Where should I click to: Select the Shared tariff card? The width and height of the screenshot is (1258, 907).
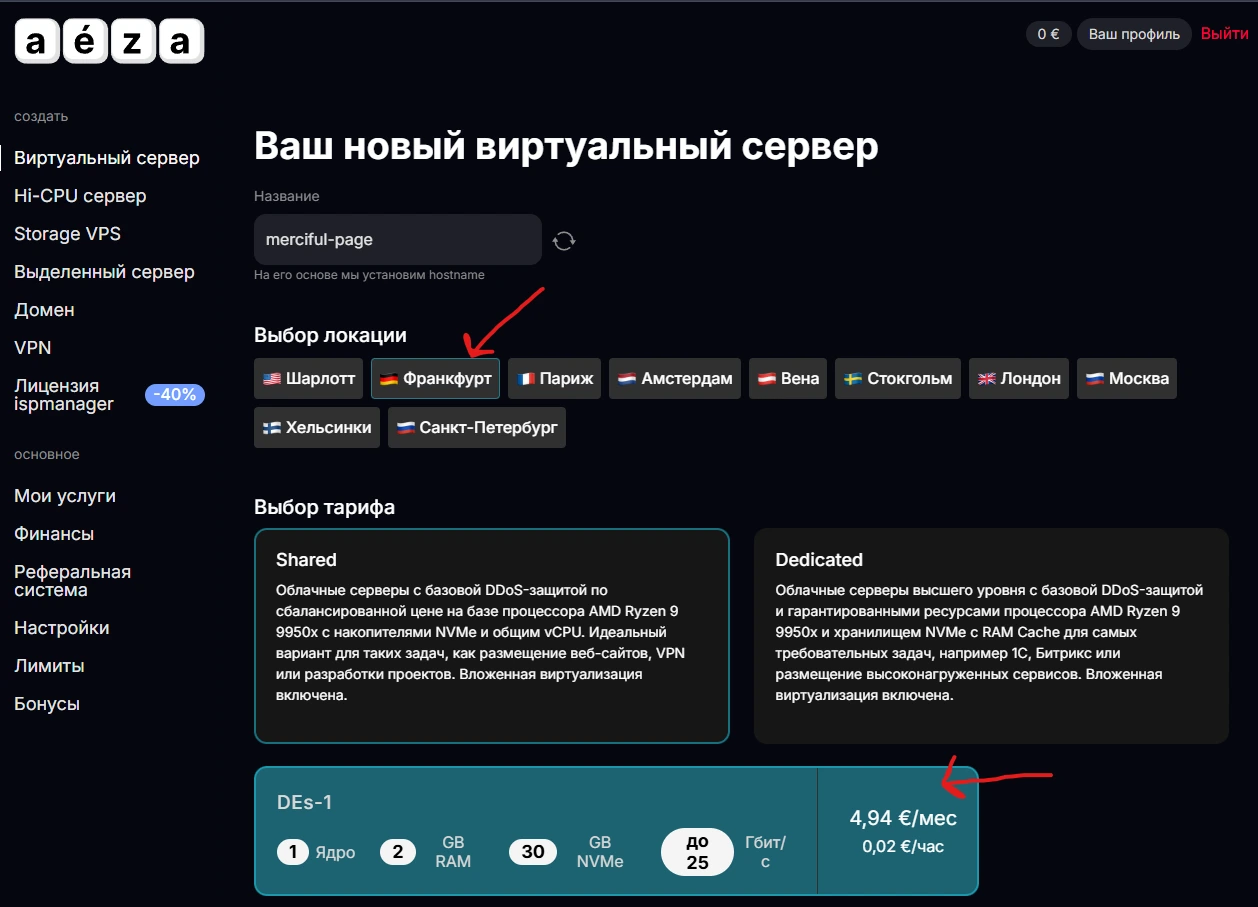(491, 636)
